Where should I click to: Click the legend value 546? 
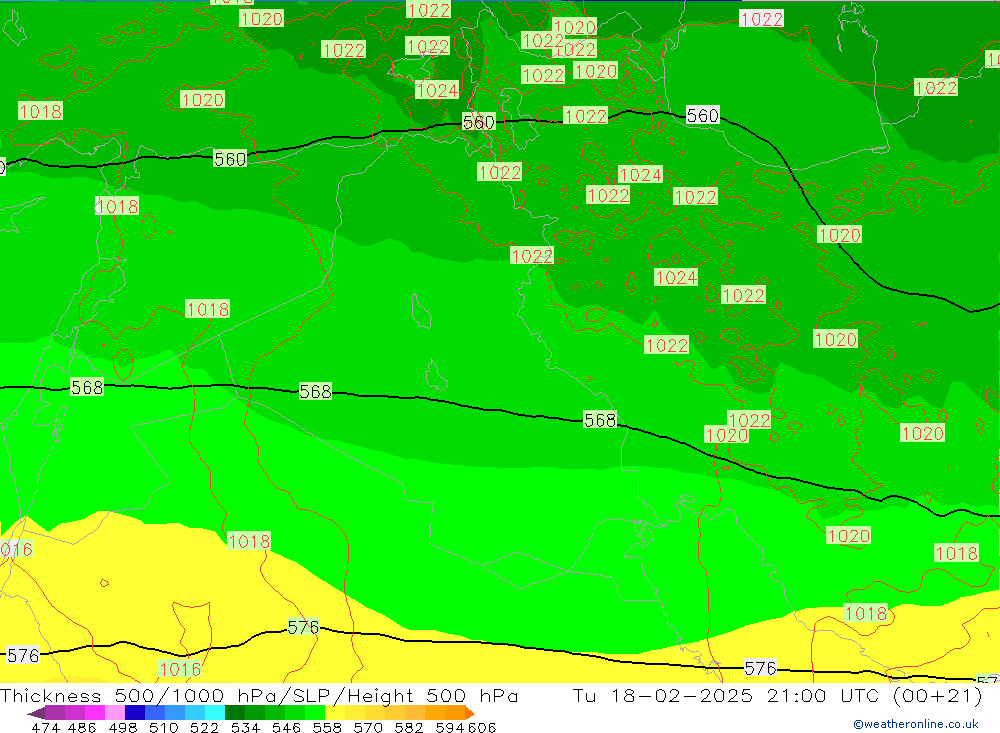coord(286,727)
